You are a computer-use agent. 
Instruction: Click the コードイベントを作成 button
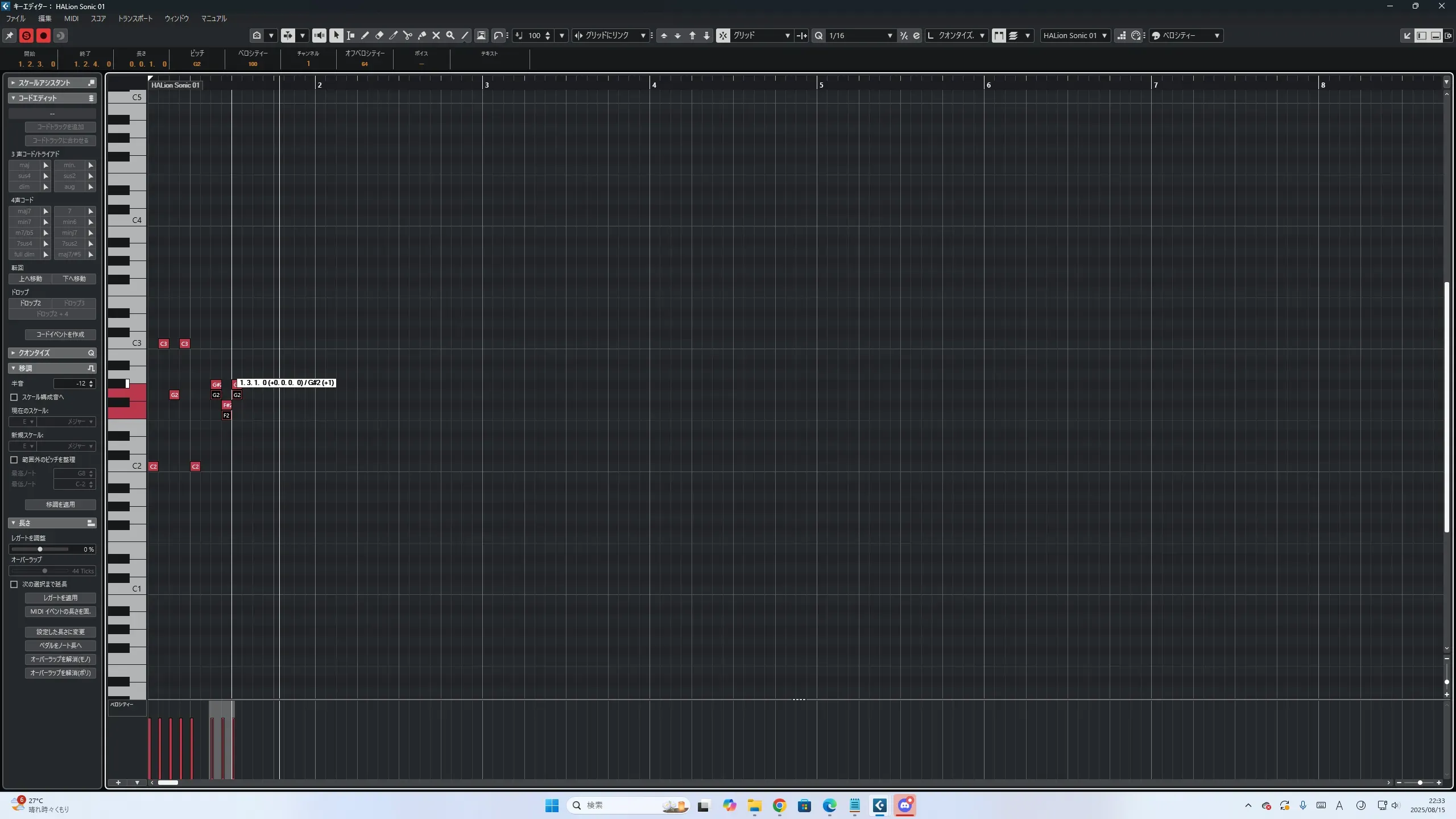click(x=60, y=334)
